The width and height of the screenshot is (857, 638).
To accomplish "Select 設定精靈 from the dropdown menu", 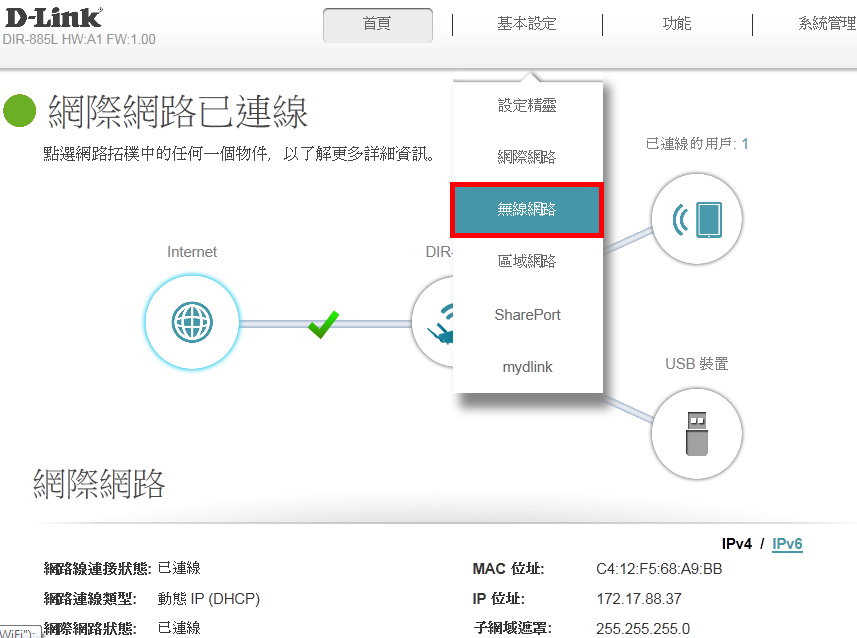I will pyautogui.click(x=527, y=105).
